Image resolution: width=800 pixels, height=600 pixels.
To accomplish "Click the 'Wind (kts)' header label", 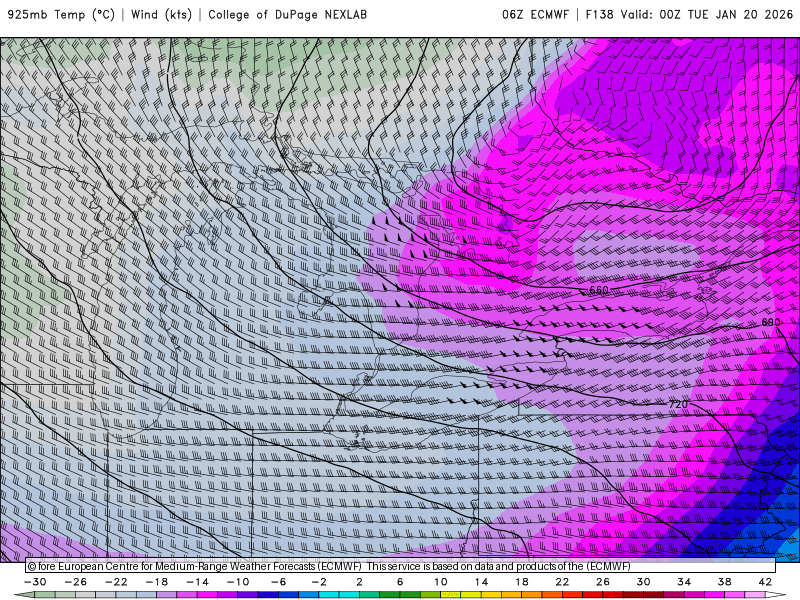I will [x=161, y=15].
